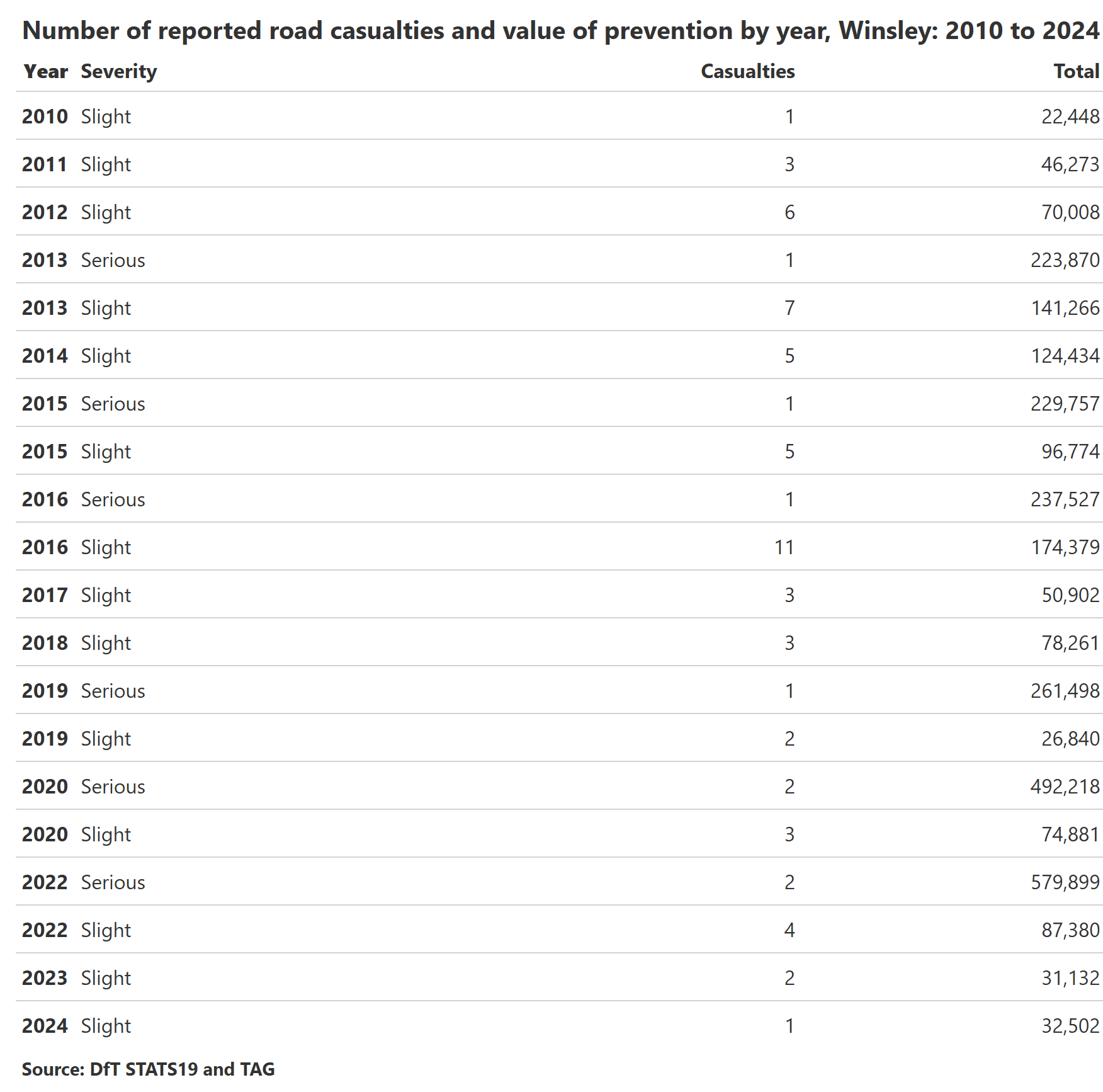
Task: Click the 2010 year cell
Action: point(45,117)
